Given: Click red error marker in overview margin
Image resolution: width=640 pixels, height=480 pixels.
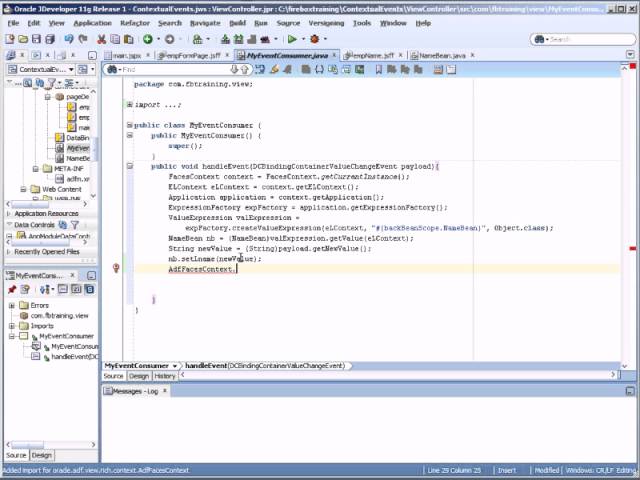Looking at the screenshot, I should [633, 248].
